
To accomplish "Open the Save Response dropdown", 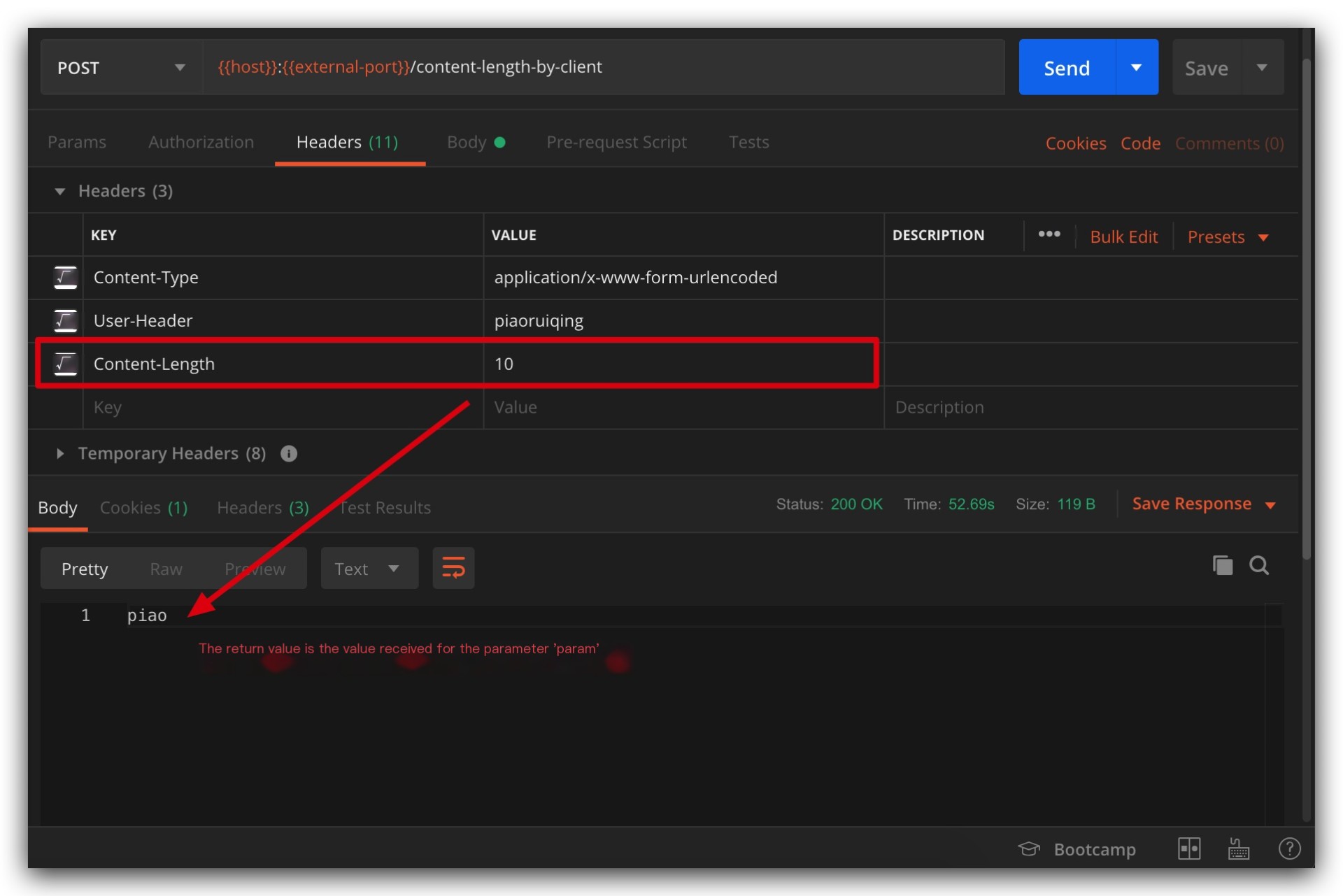I will pyautogui.click(x=1204, y=504).
